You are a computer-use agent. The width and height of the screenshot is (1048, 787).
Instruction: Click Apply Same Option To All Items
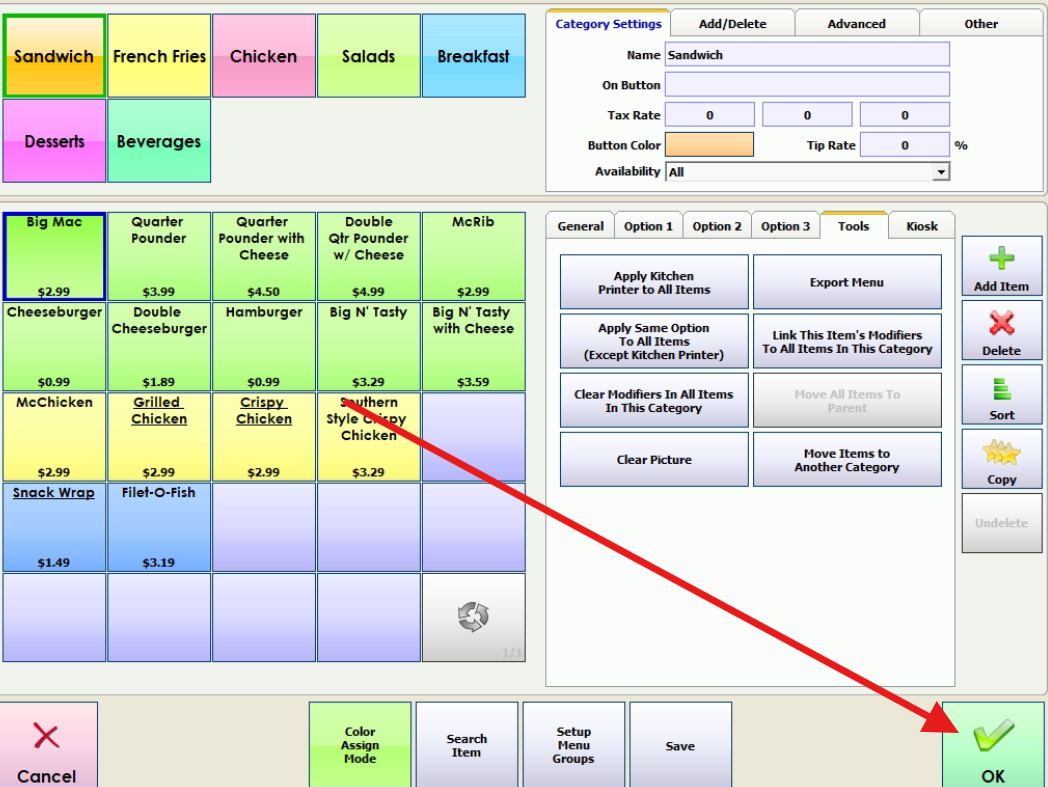pyautogui.click(x=654, y=341)
